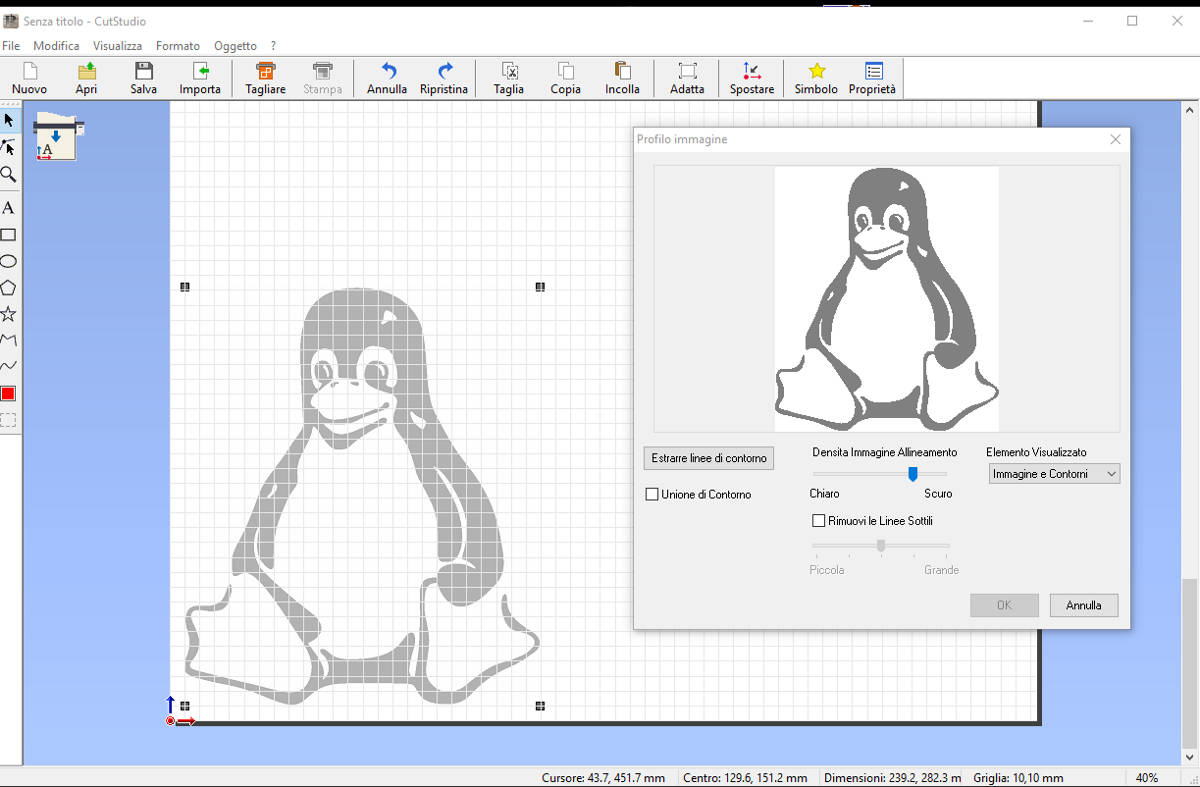The image size is (1200, 787).
Task: Open the File menu
Action: (x=11, y=46)
